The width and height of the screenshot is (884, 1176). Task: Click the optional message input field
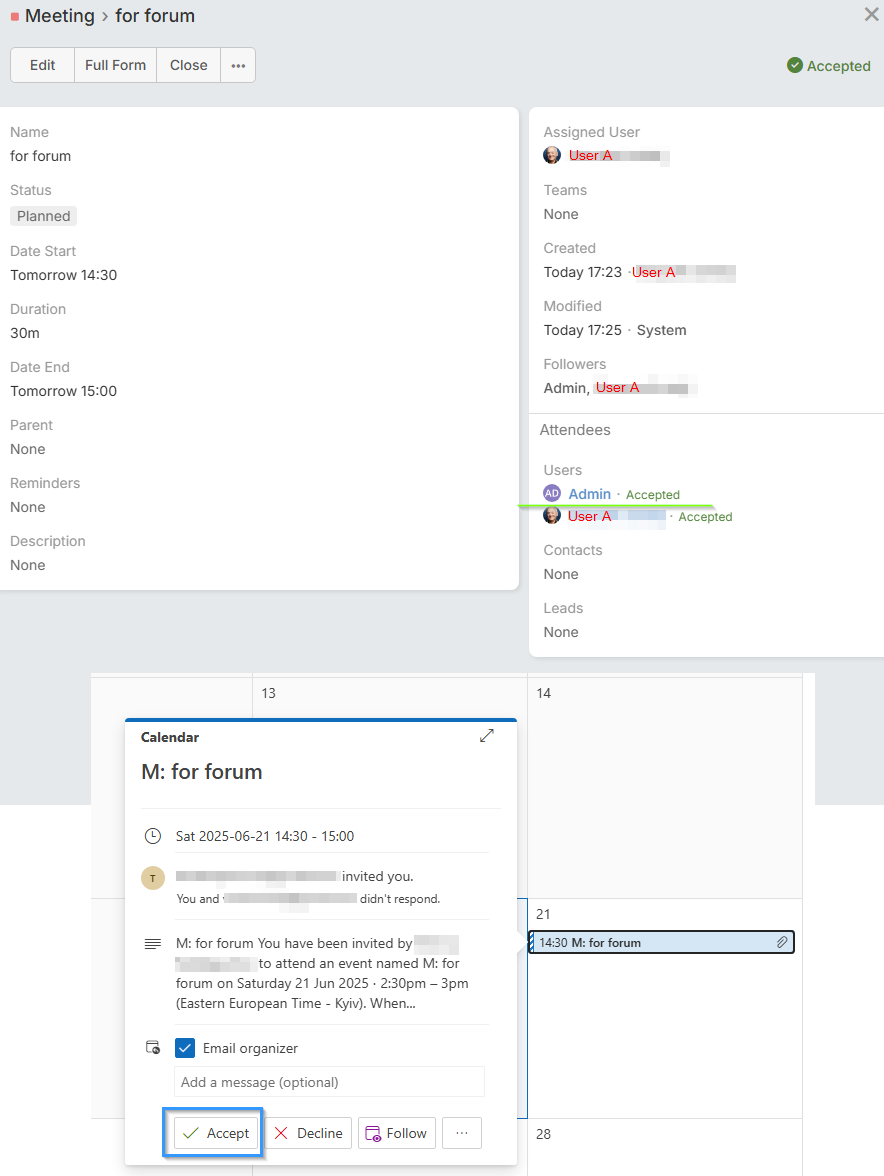(329, 1082)
